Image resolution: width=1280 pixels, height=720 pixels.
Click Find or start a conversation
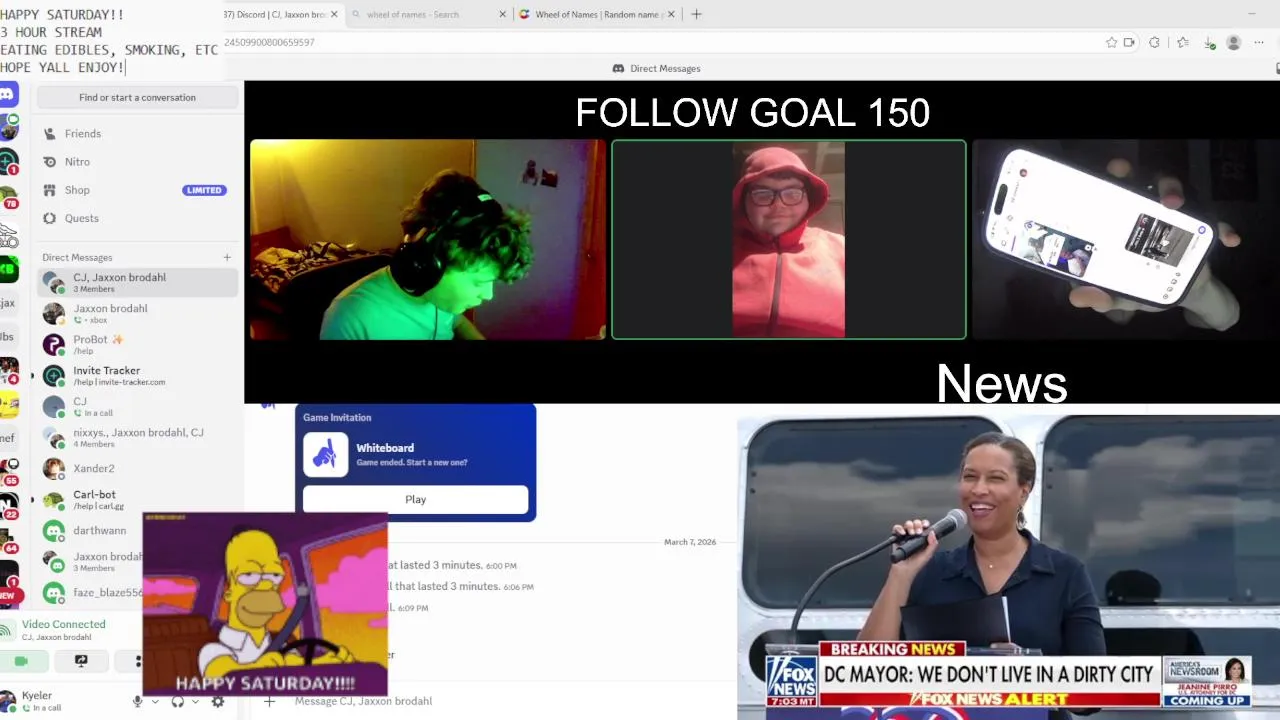pos(138,97)
